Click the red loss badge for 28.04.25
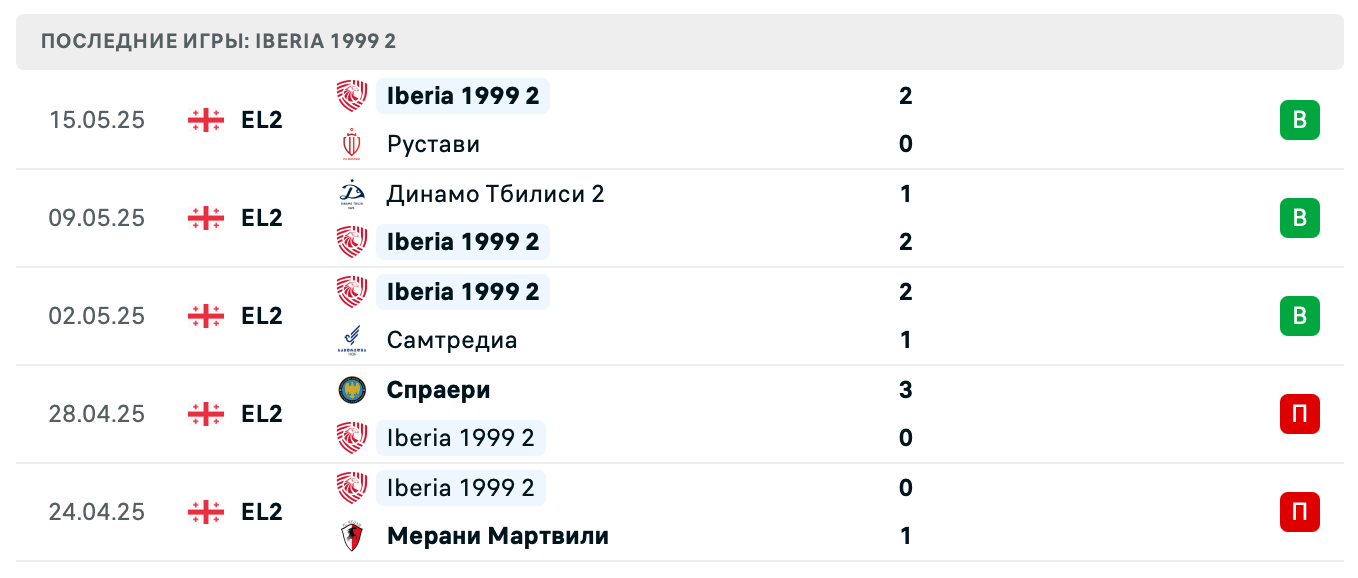Viewport: 1358px width, 578px height. tap(1299, 414)
